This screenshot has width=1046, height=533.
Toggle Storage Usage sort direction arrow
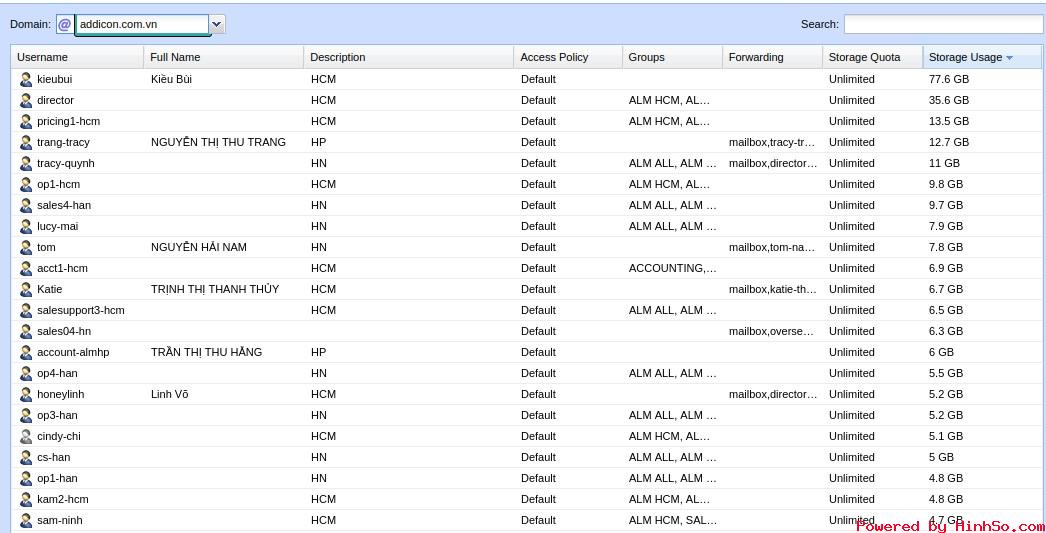[1009, 58]
